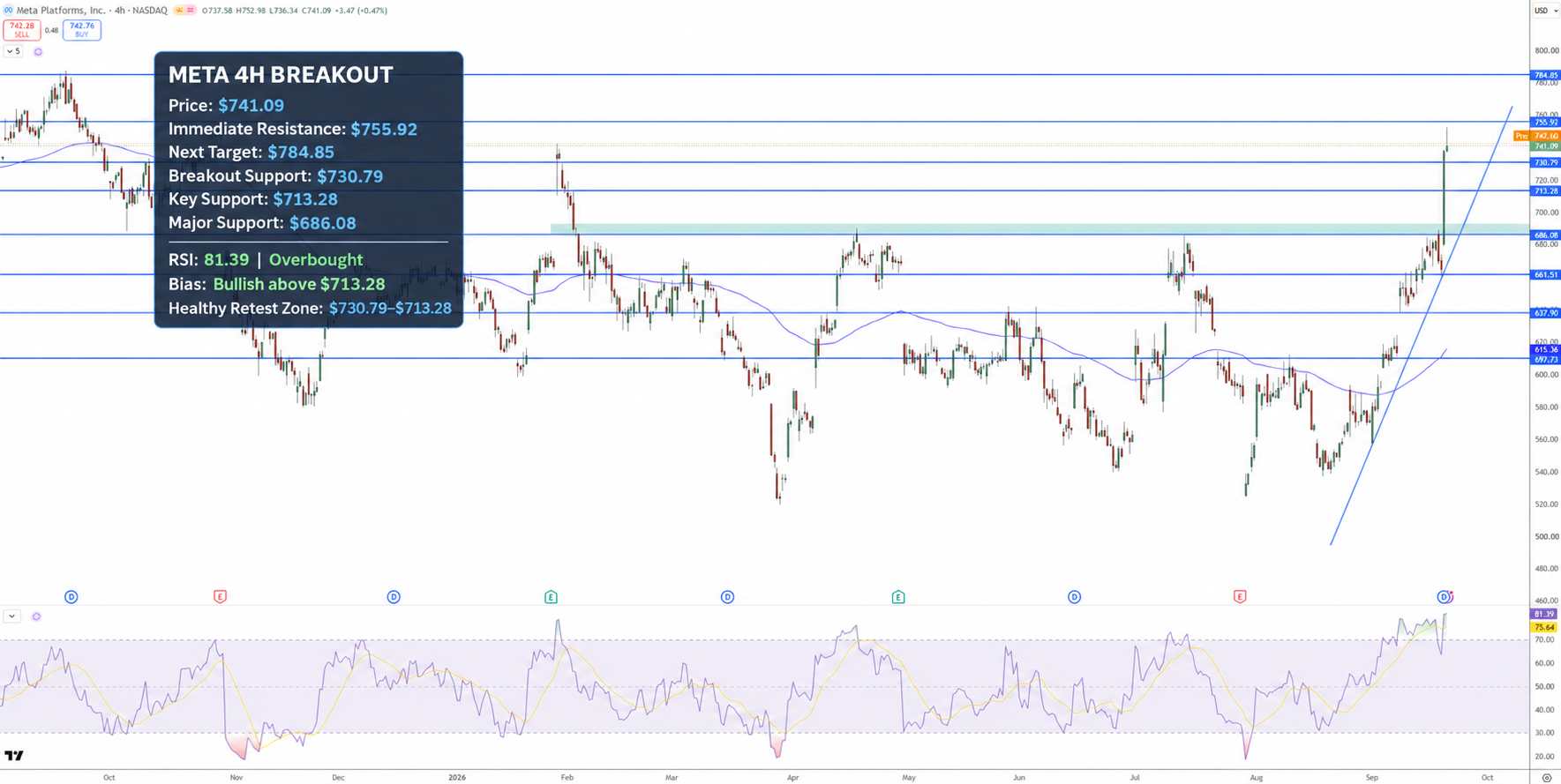Open the USD currency dropdown
The image size is (1561, 784).
[1544, 11]
